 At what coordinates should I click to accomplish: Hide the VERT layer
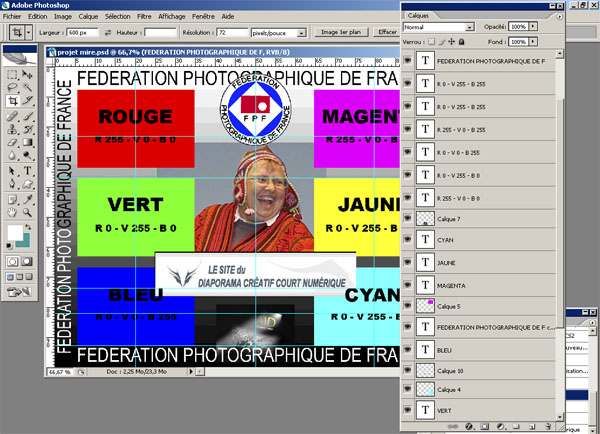(408, 410)
